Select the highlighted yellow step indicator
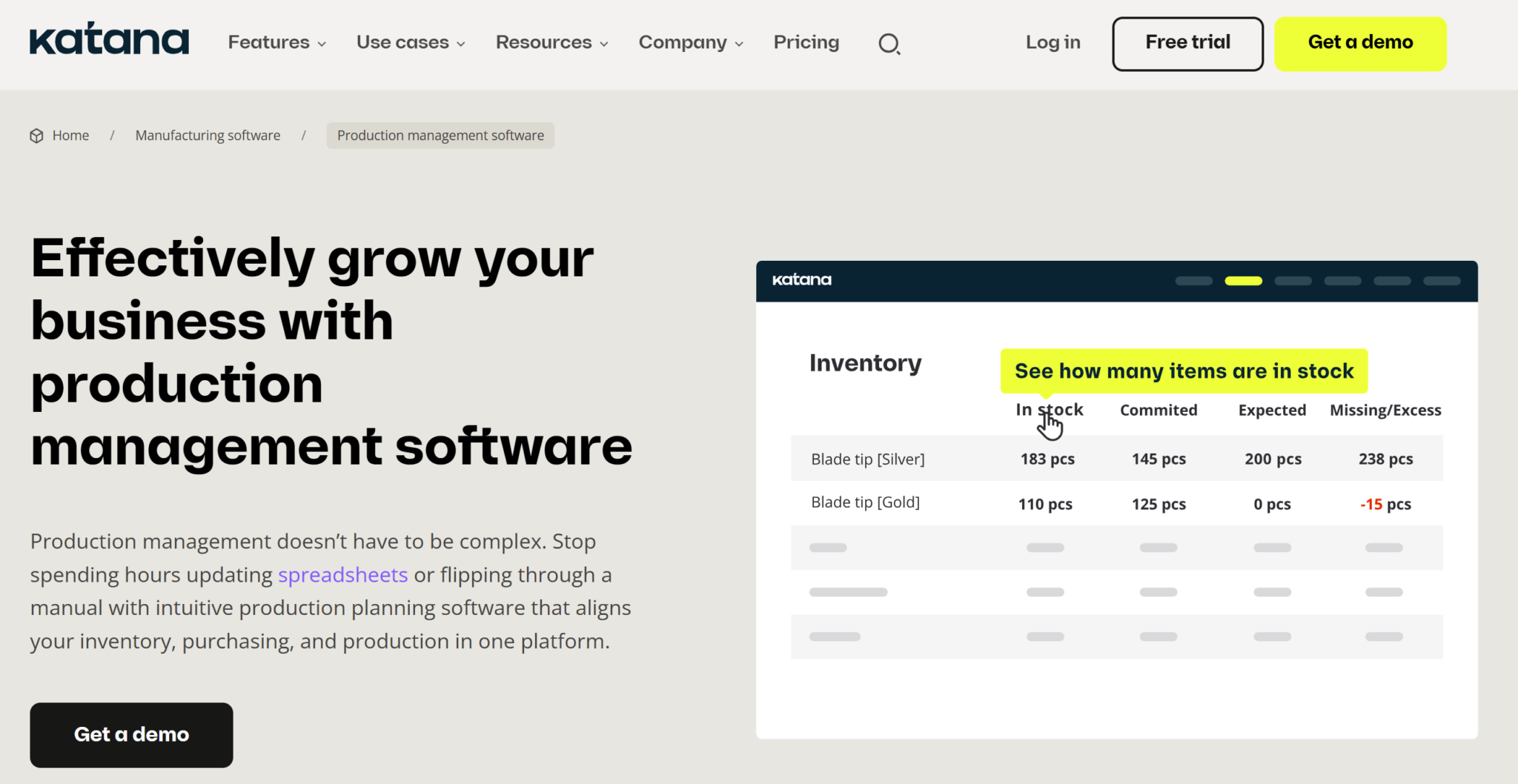The image size is (1518, 784). coord(1243,281)
